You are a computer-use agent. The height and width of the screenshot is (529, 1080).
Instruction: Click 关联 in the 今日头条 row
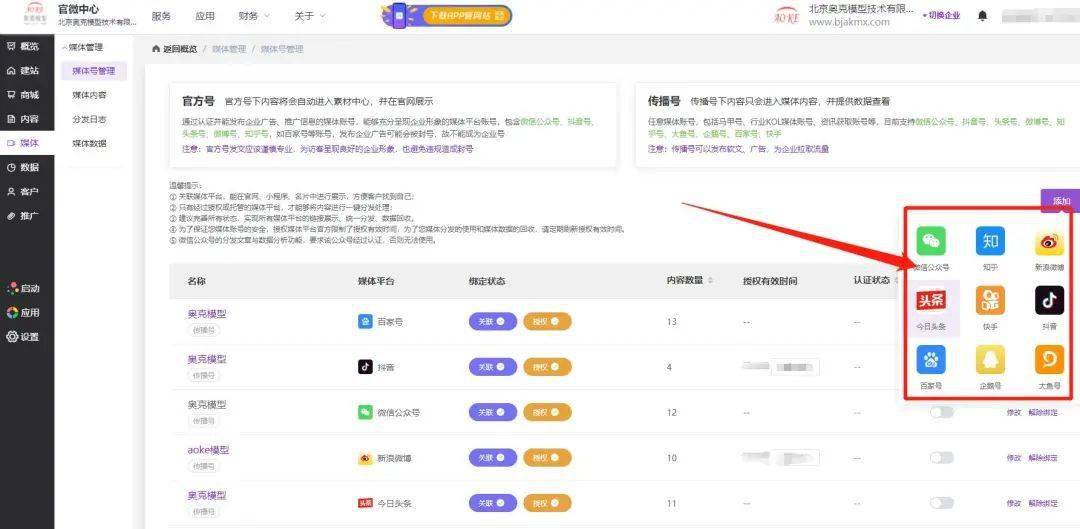point(492,504)
